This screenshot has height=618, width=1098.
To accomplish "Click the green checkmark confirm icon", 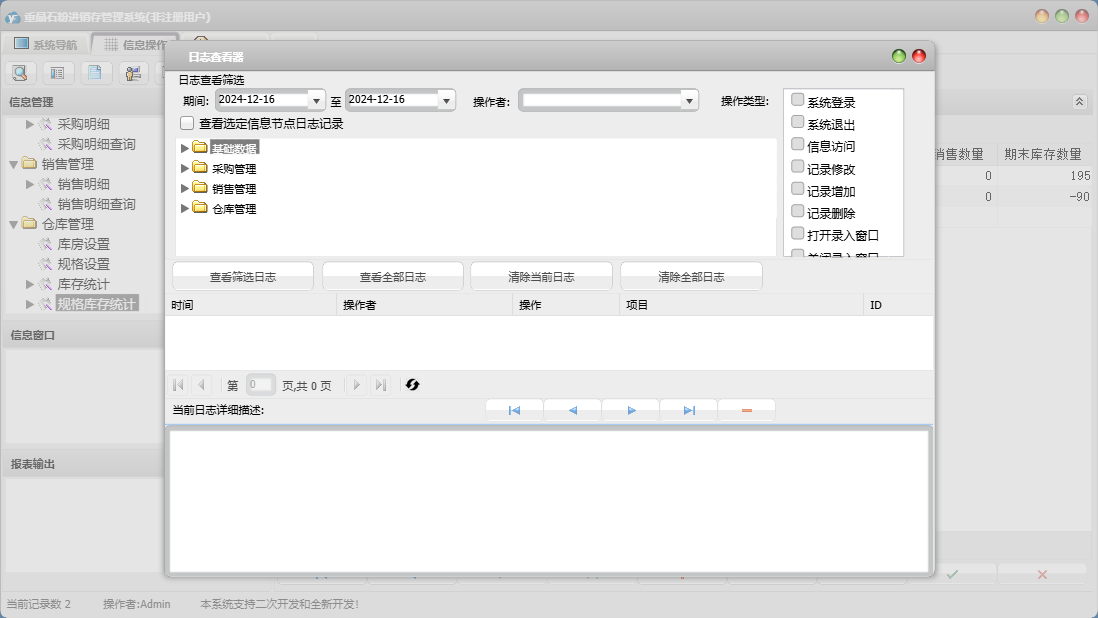I will click(x=952, y=575).
